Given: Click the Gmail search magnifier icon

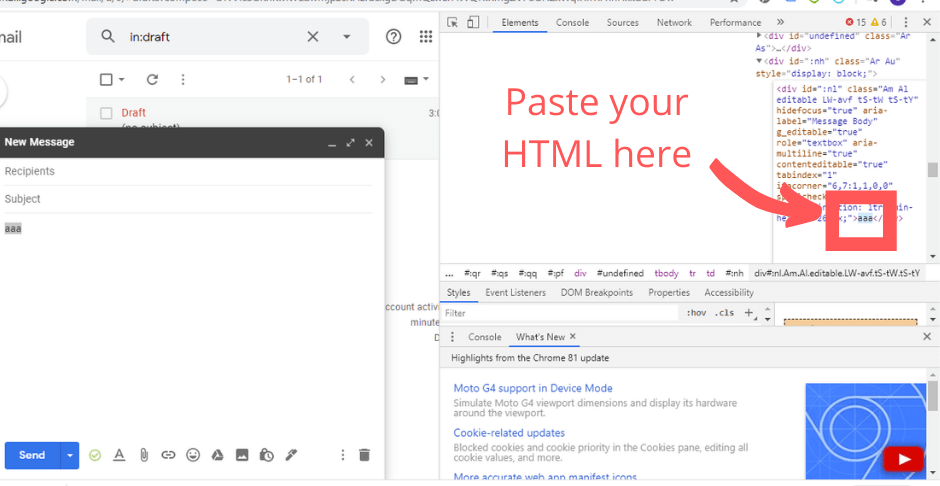Looking at the screenshot, I should pyautogui.click(x=108, y=37).
